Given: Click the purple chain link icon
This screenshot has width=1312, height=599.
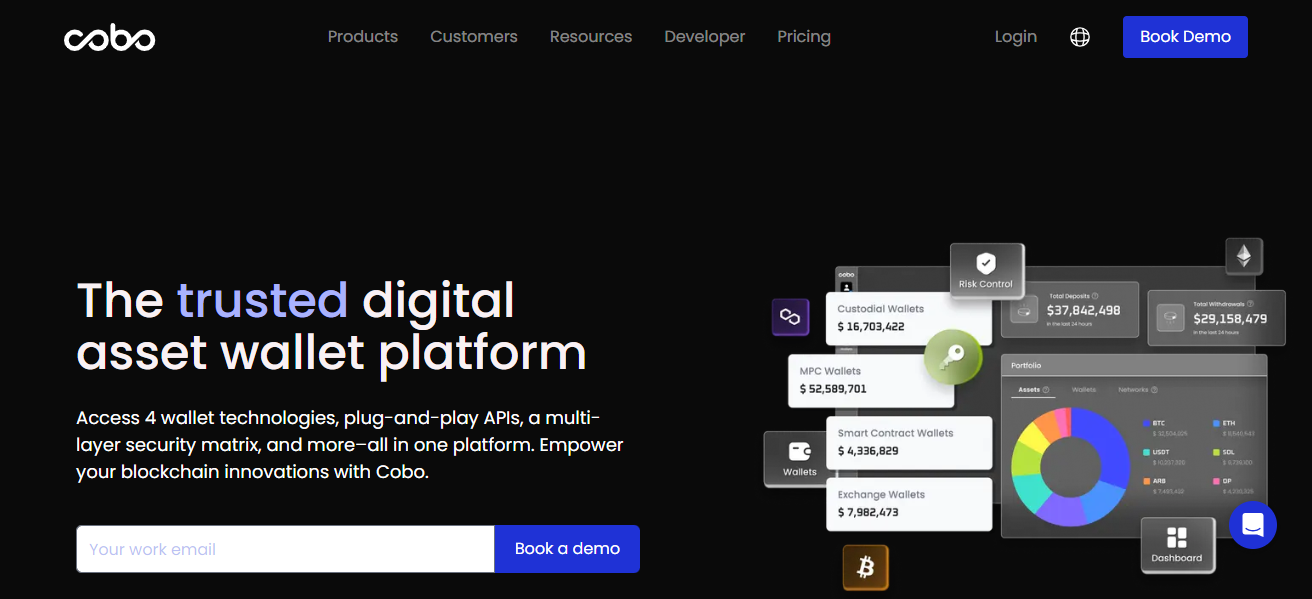Looking at the screenshot, I should coord(790,317).
